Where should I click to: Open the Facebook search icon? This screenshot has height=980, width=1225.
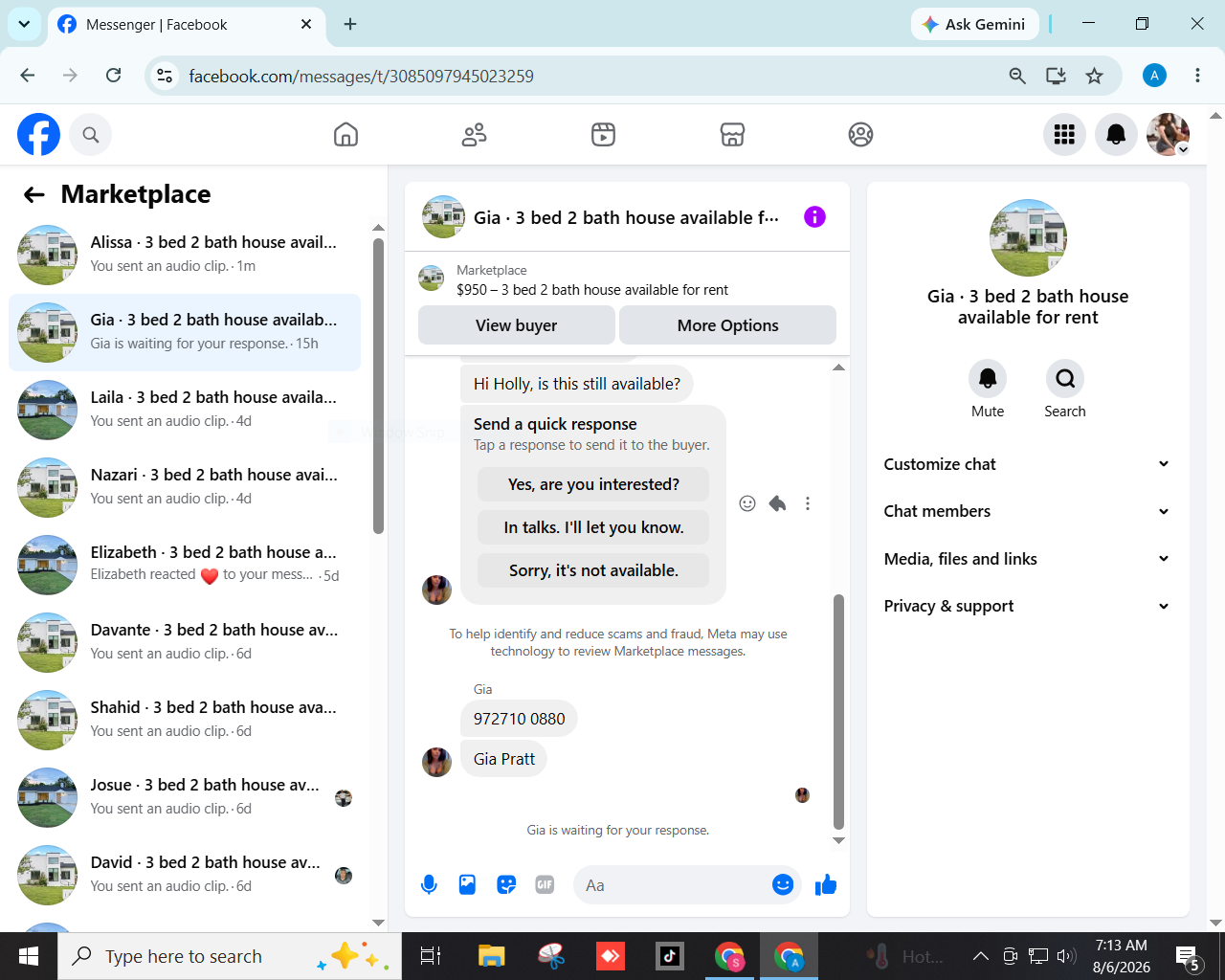pos(91,135)
